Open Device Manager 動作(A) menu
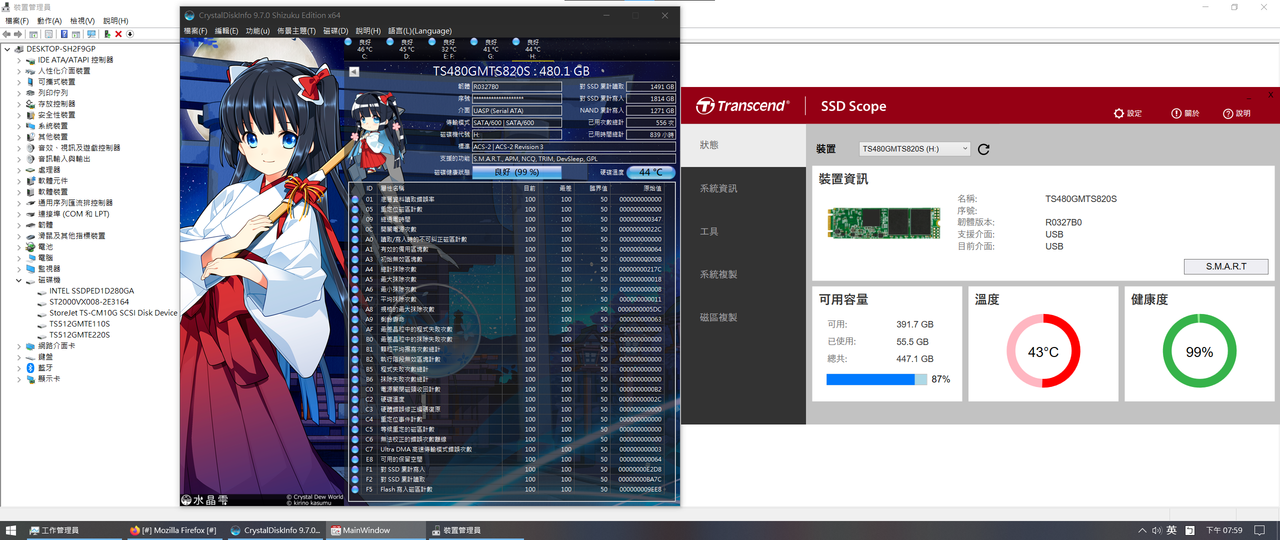The image size is (1280, 540). 49,20
